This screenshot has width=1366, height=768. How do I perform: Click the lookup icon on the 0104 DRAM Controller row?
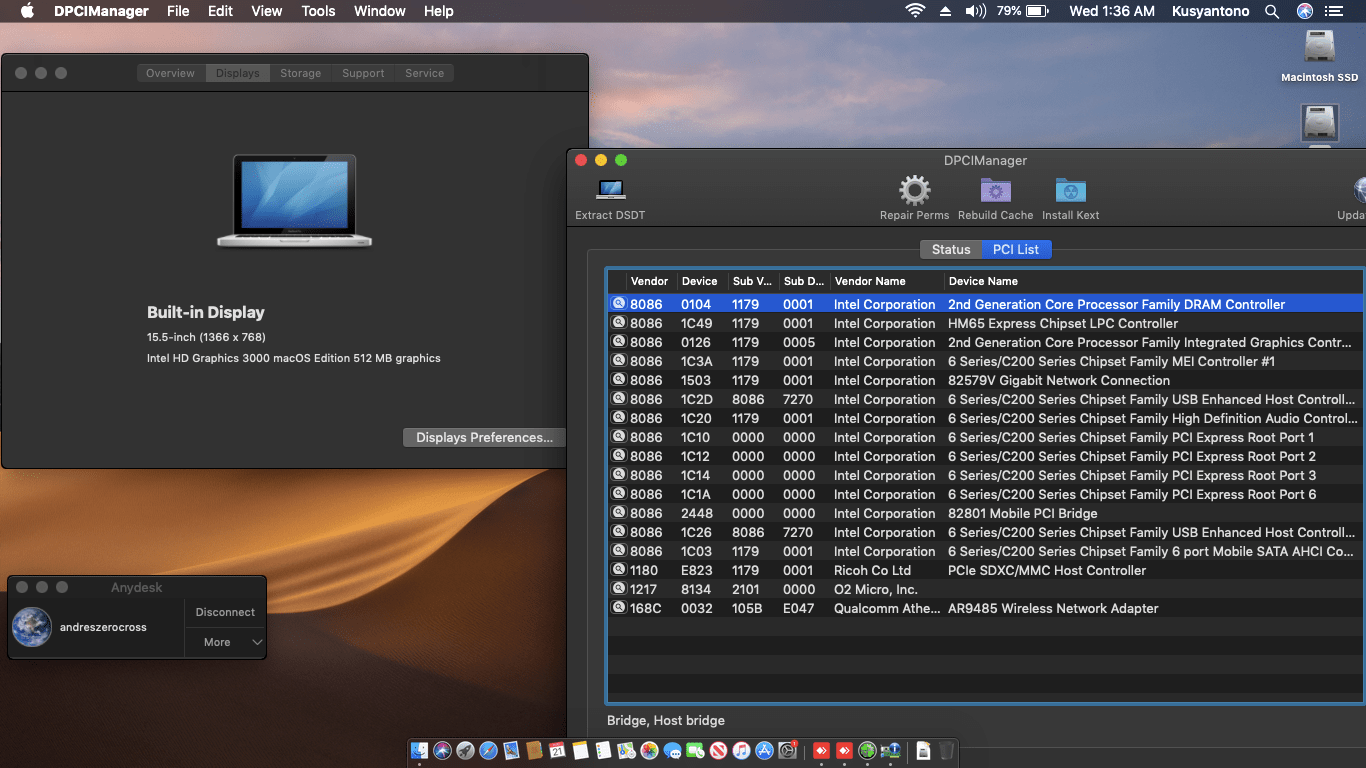619,304
